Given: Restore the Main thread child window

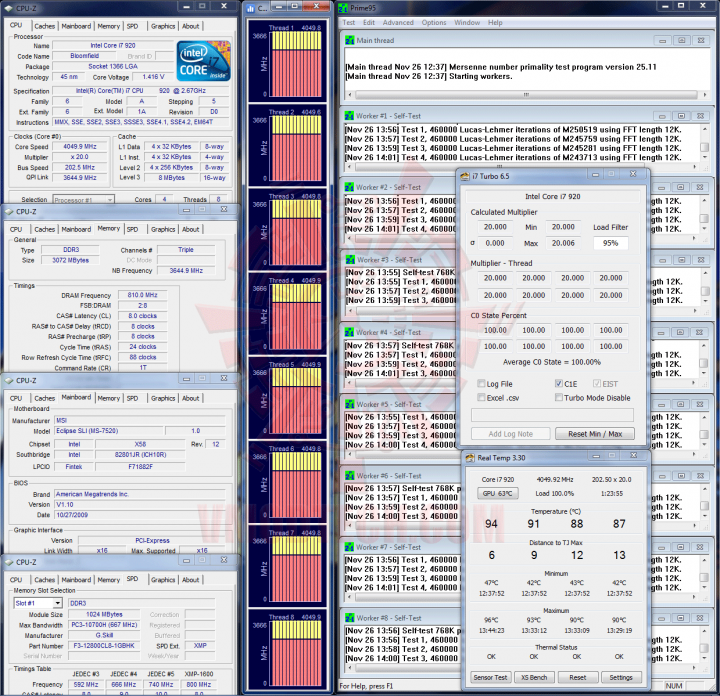Looking at the screenshot, I should click(682, 40).
